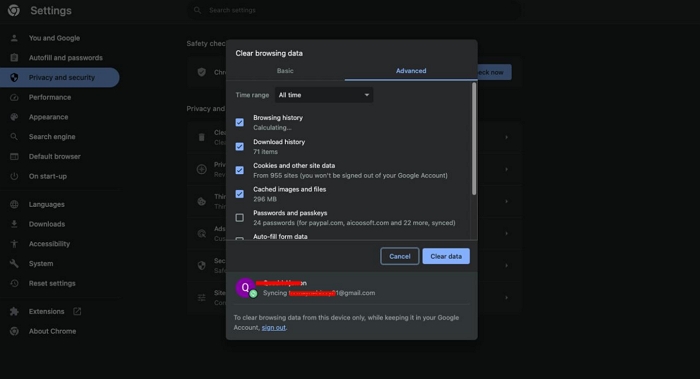Check the Passwords and passkeys checkbox
This screenshot has width=700, height=379.
pos(240,217)
